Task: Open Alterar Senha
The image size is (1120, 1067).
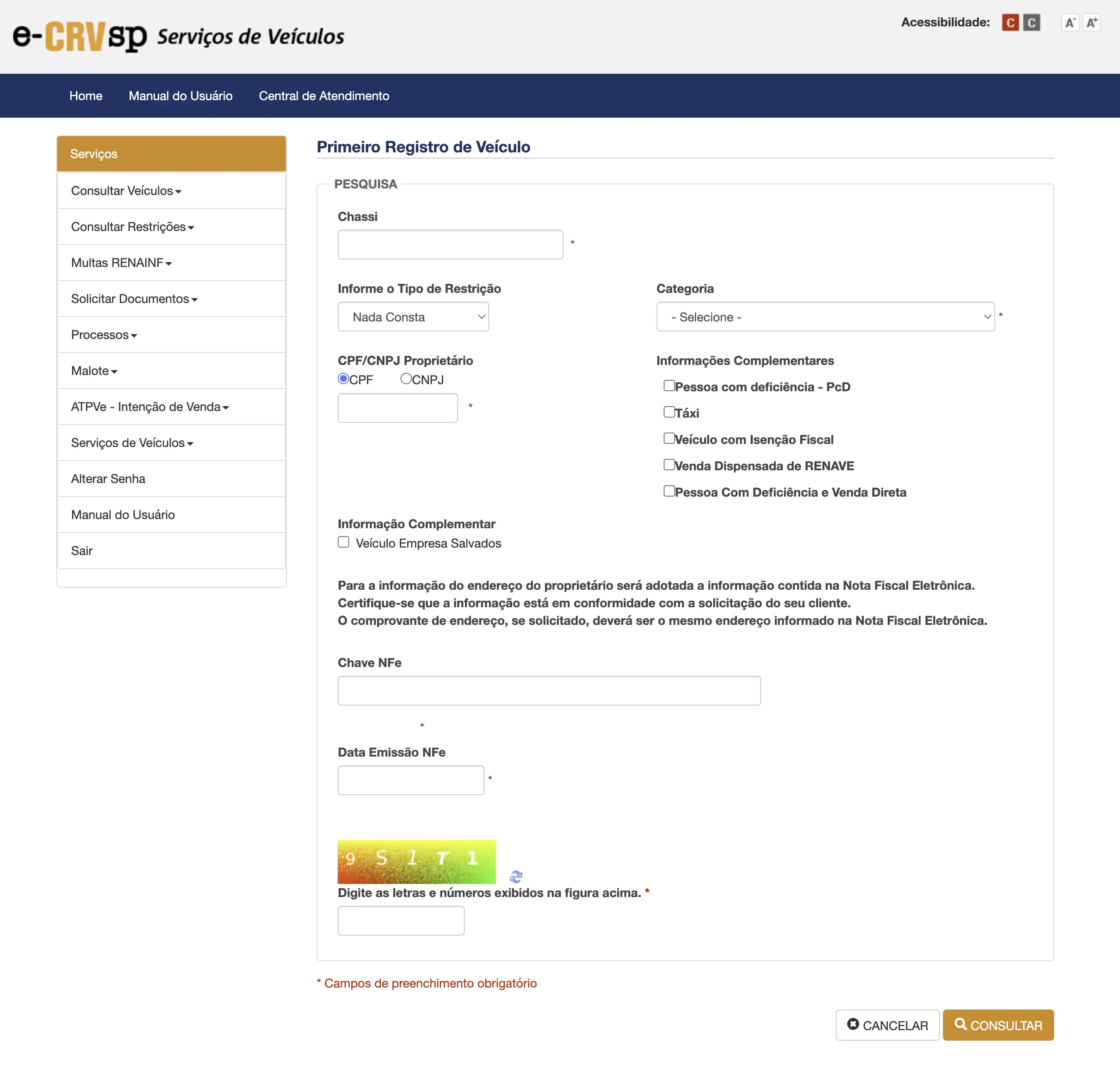Action: coord(108,478)
